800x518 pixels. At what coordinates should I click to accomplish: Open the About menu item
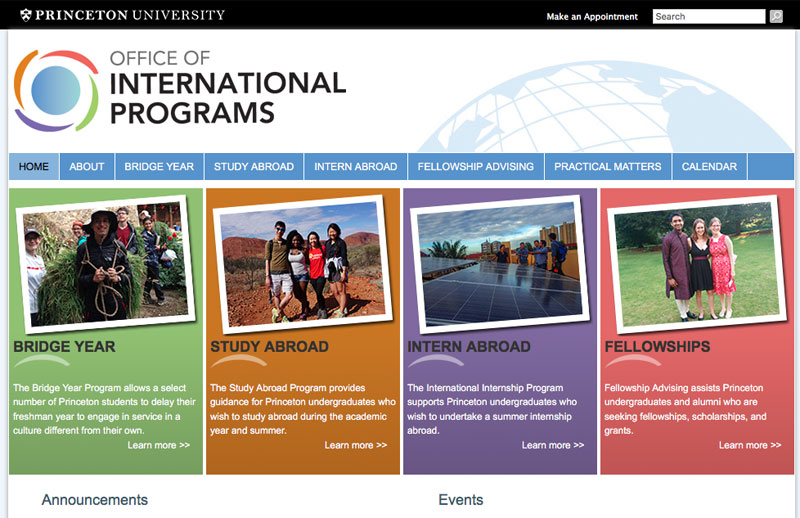(87, 167)
